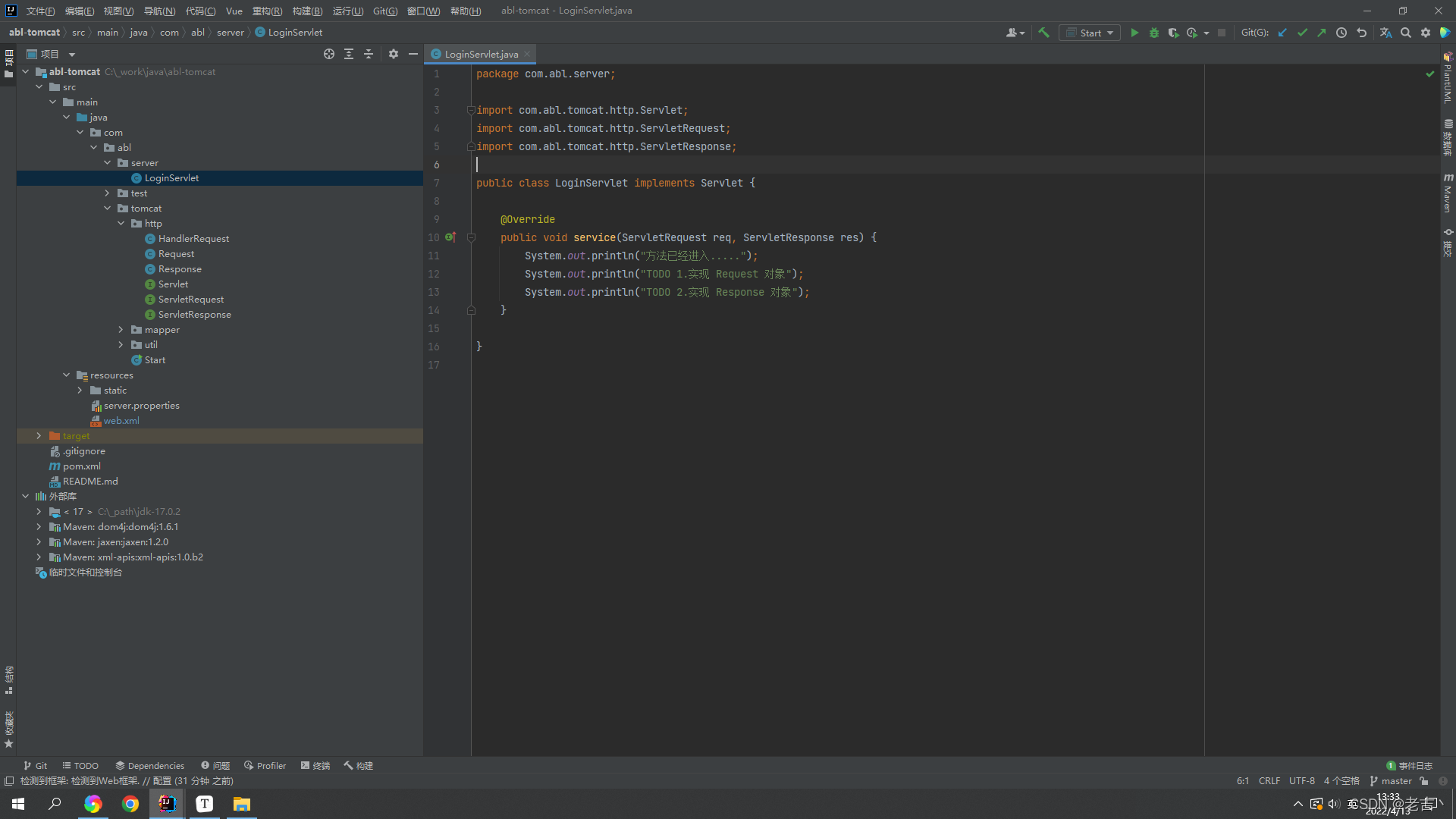This screenshot has height=819, width=1456.
Task: Click the Git update project arrow
Action: tap(1282, 33)
